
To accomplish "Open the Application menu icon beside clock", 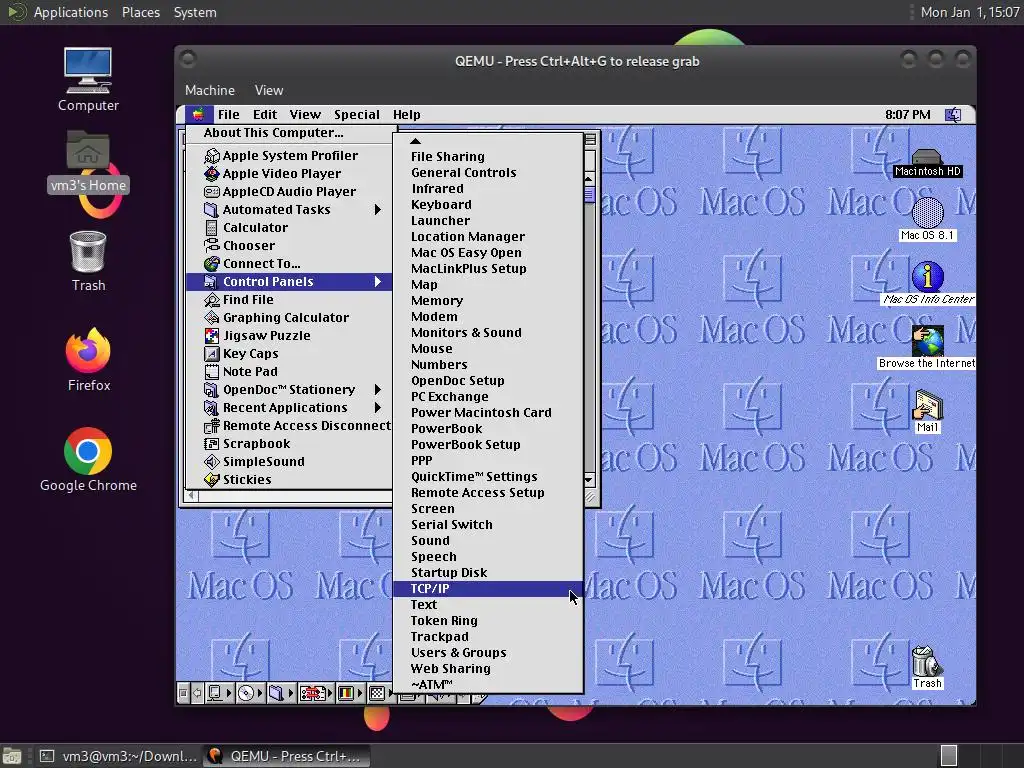I will coord(953,115).
